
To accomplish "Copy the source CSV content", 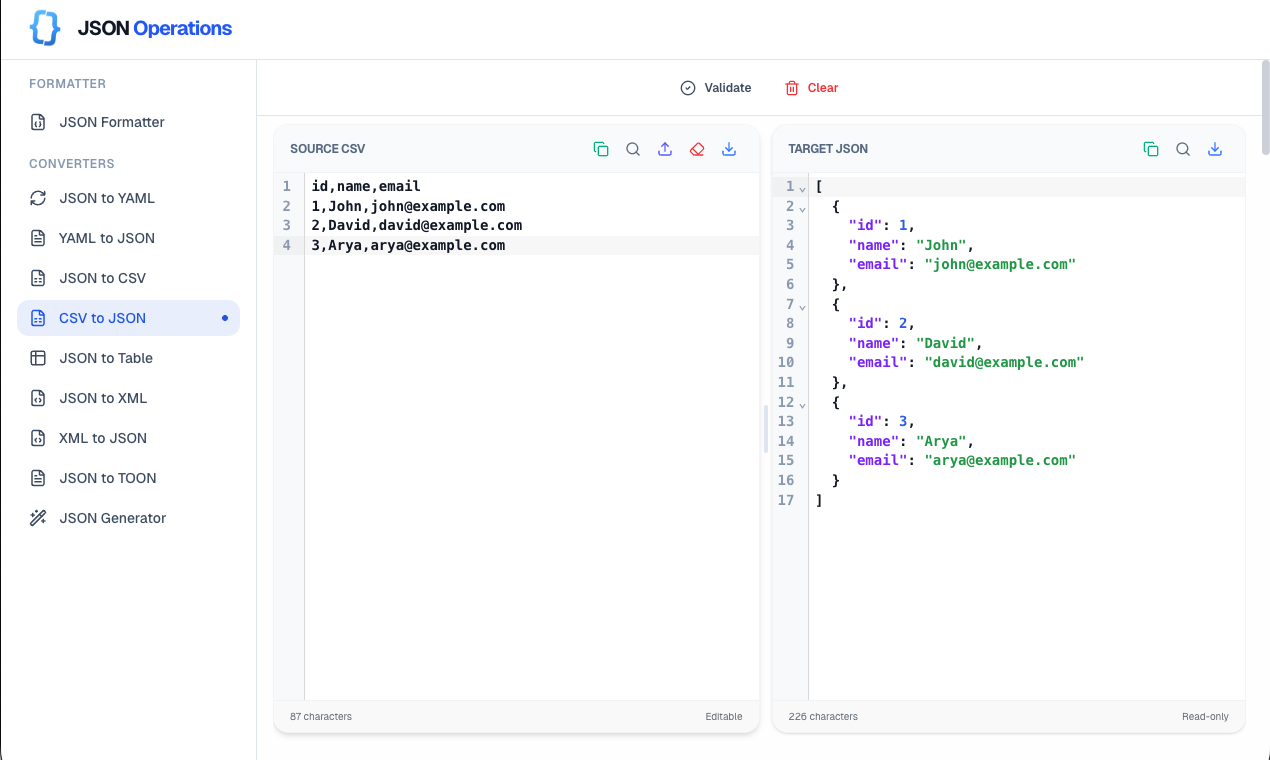I will pos(601,148).
